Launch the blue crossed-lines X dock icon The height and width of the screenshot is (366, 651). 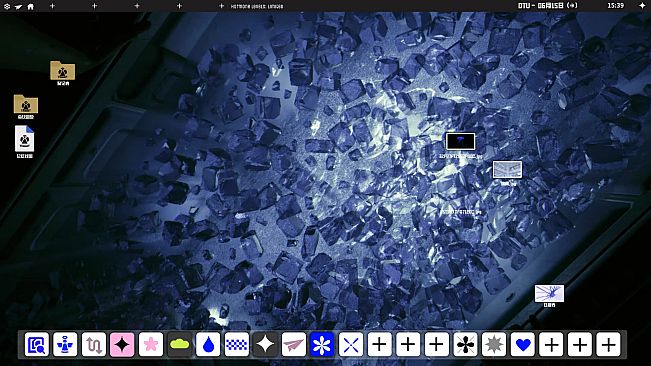pyautogui.click(x=351, y=344)
